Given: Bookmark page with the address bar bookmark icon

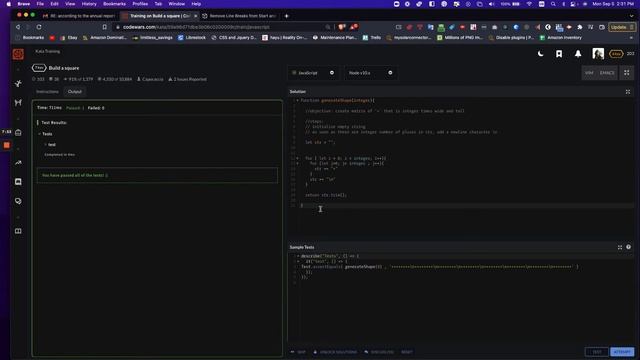Looking at the screenshot, I should click(x=104, y=27).
